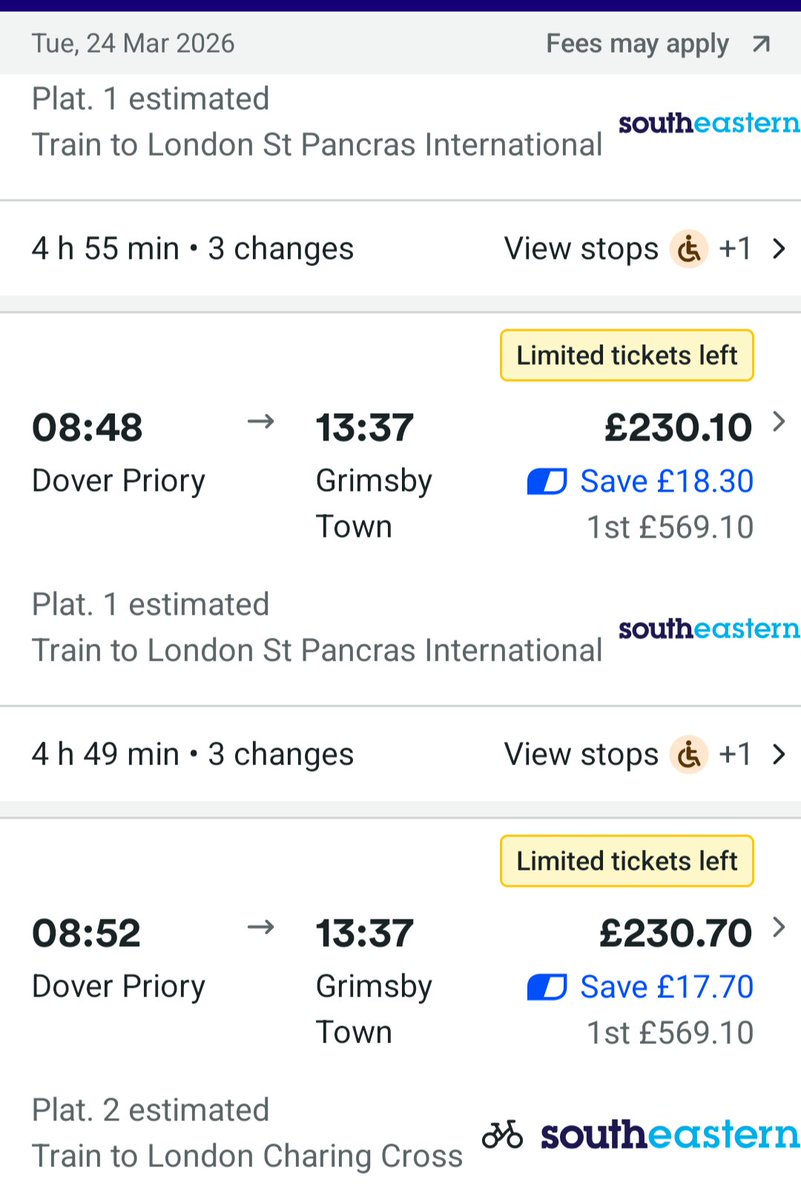Expand the £230.70 fare chevron
The height and width of the screenshot is (1199, 801).
(x=780, y=929)
